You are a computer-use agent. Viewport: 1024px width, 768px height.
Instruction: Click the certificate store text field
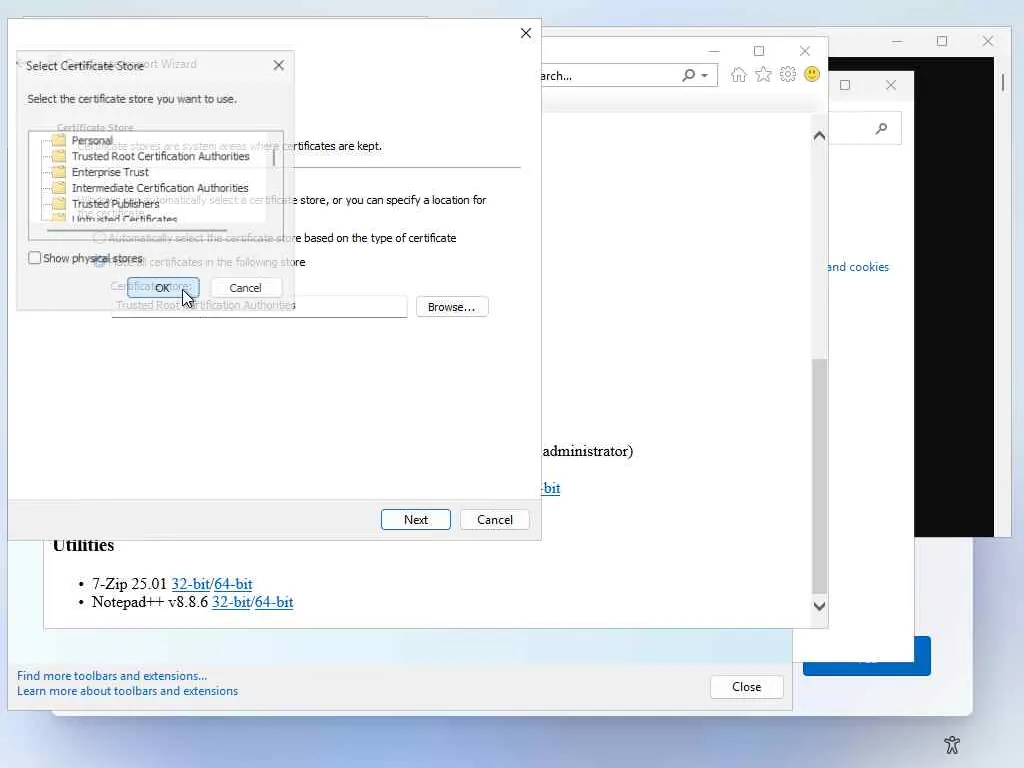click(x=259, y=306)
